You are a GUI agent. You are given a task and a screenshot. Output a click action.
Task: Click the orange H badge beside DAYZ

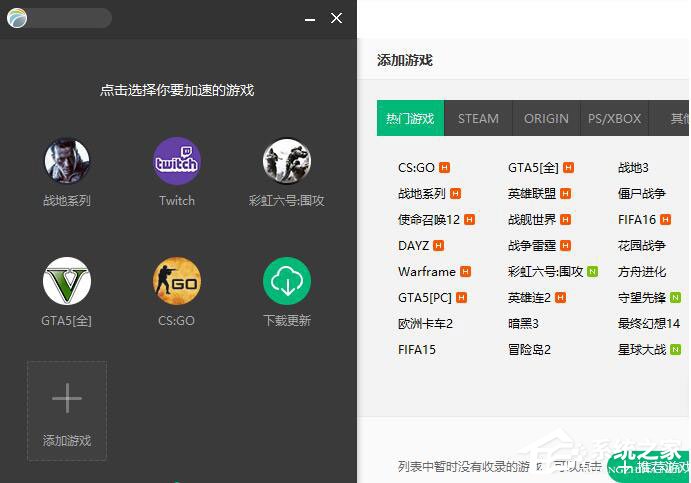438,245
